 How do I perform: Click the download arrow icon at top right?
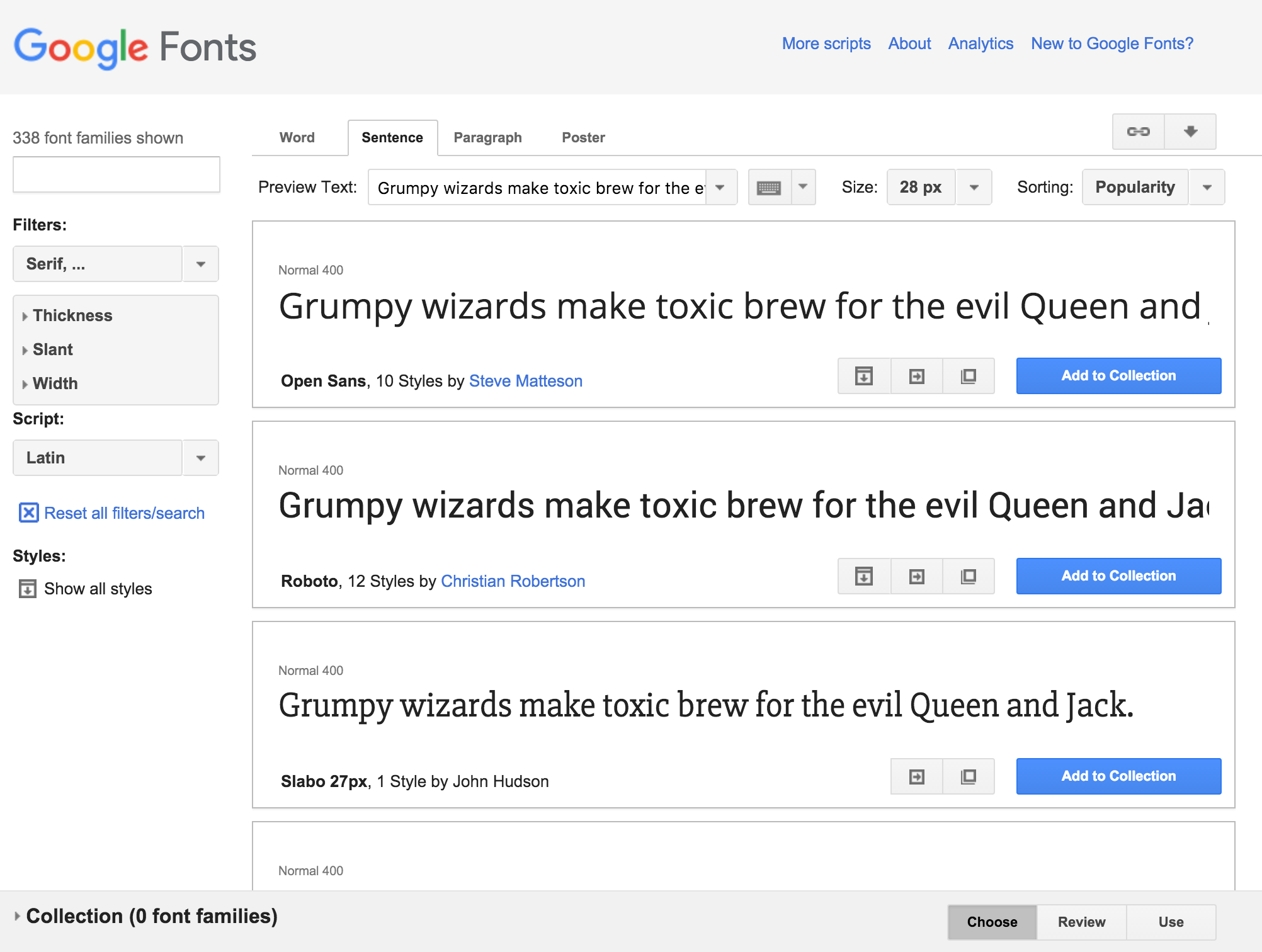(x=1190, y=132)
